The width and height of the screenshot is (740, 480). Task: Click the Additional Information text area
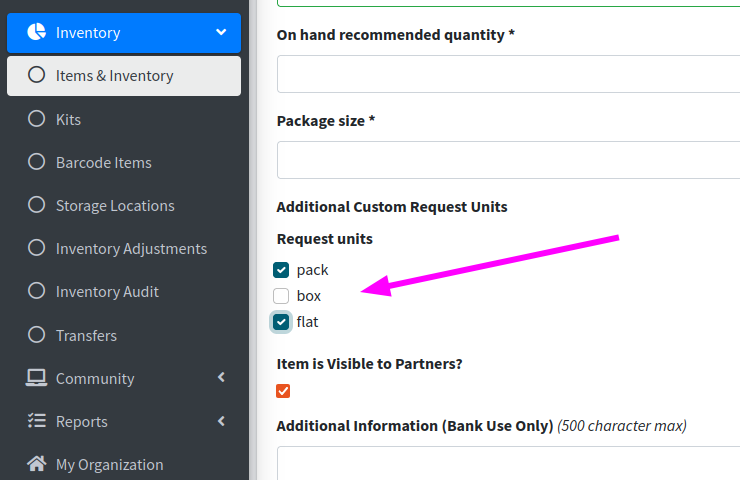coord(508,463)
